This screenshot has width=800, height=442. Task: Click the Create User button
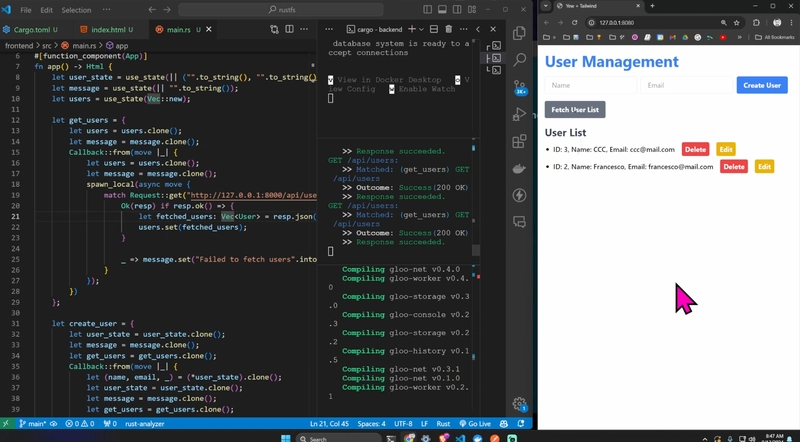coord(762,85)
